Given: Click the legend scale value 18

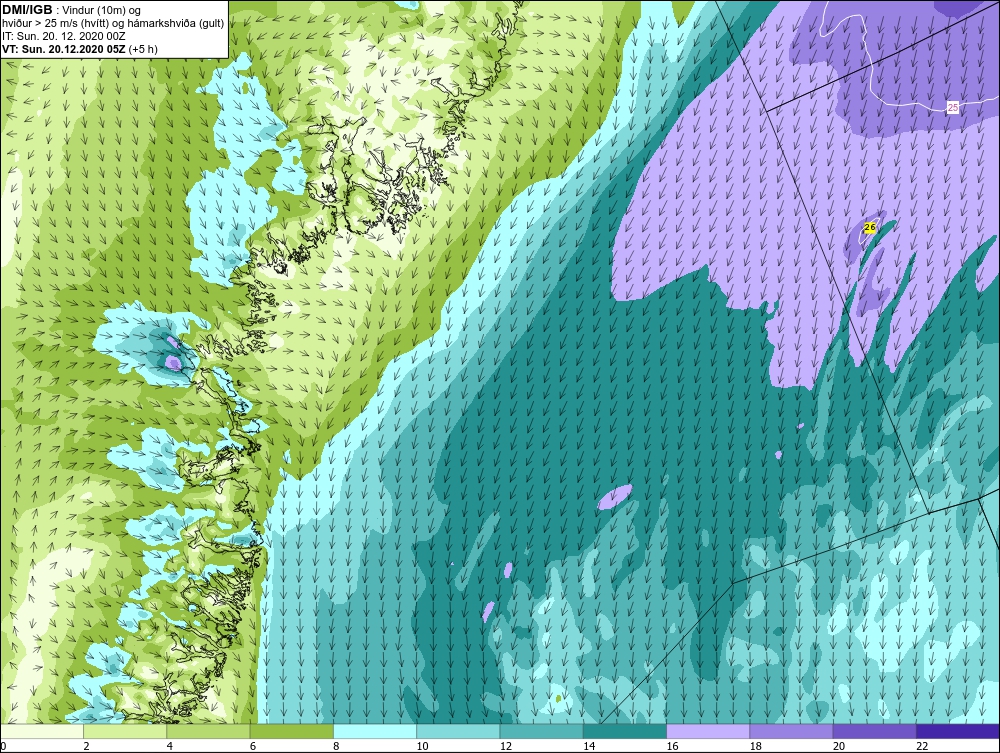Looking at the screenshot, I should click(x=755, y=746).
